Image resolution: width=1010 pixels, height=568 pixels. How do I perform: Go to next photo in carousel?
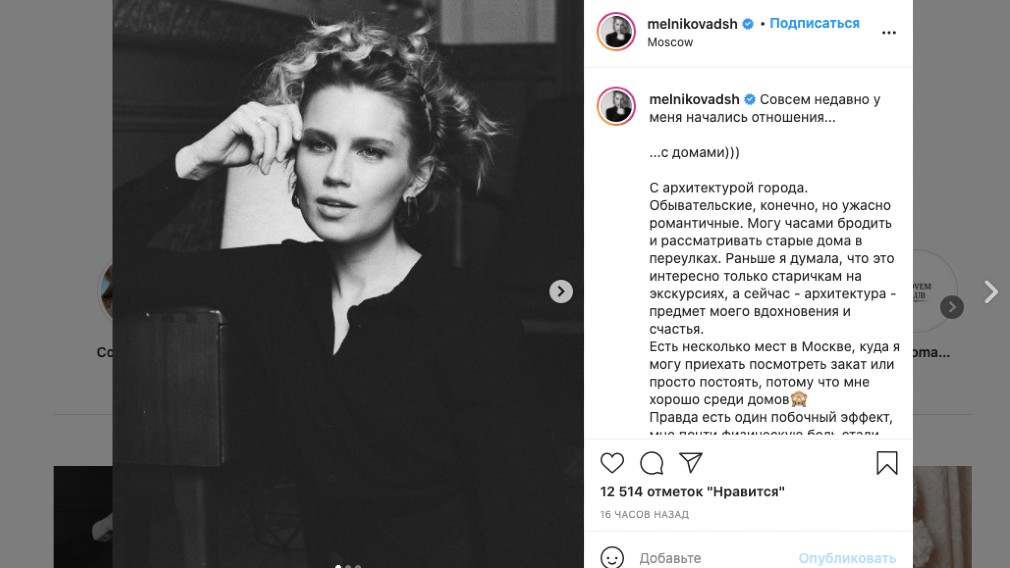(561, 291)
